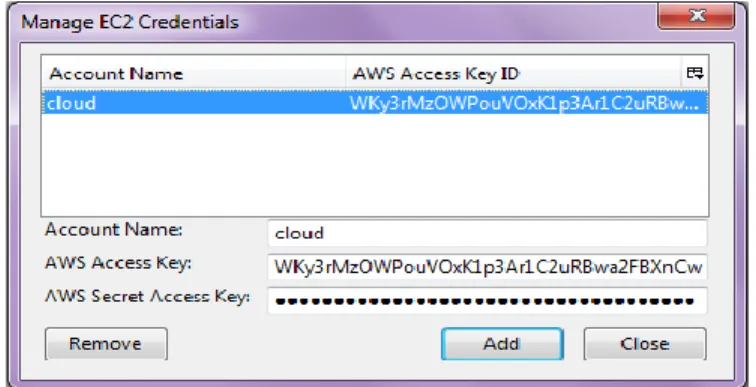This screenshot has height=387, width=756.
Task: Close the dialog with the Close button
Action: click(645, 344)
